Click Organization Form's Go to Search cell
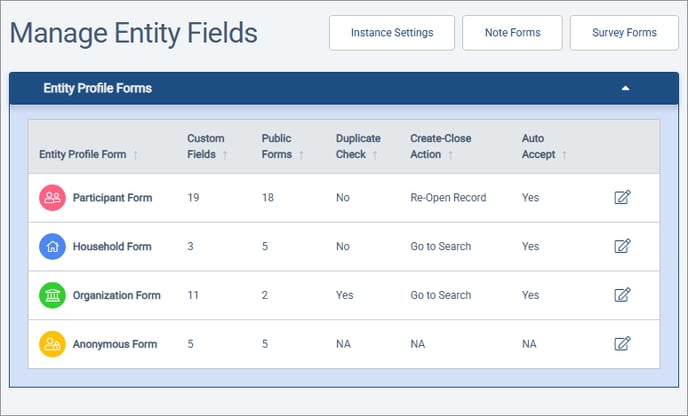Screen dimensions: 688x416 pyautogui.click(x=441, y=295)
